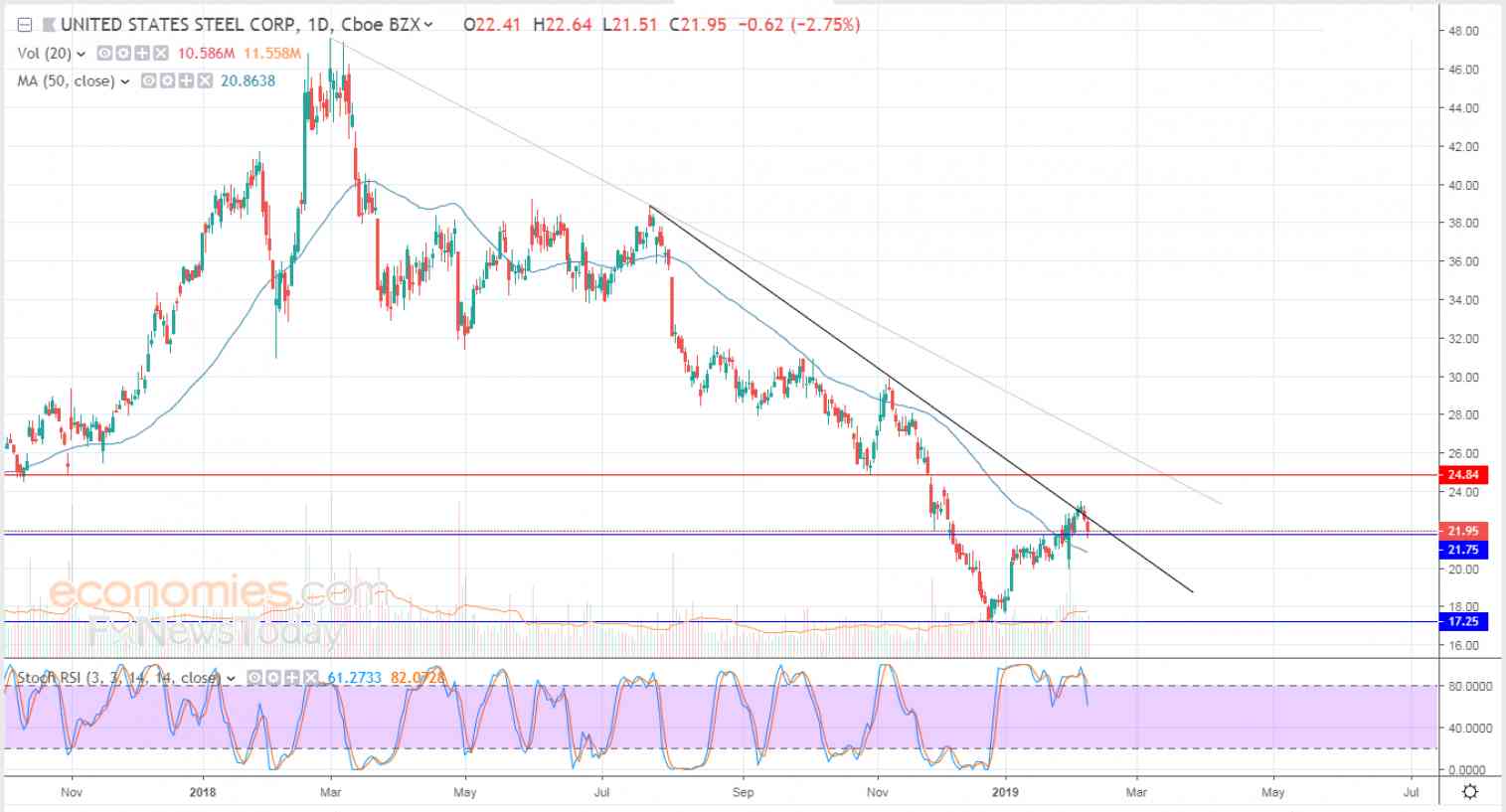Click the plus icon of Vol (20) indicator
1506x812 pixels.
point(140,54)
